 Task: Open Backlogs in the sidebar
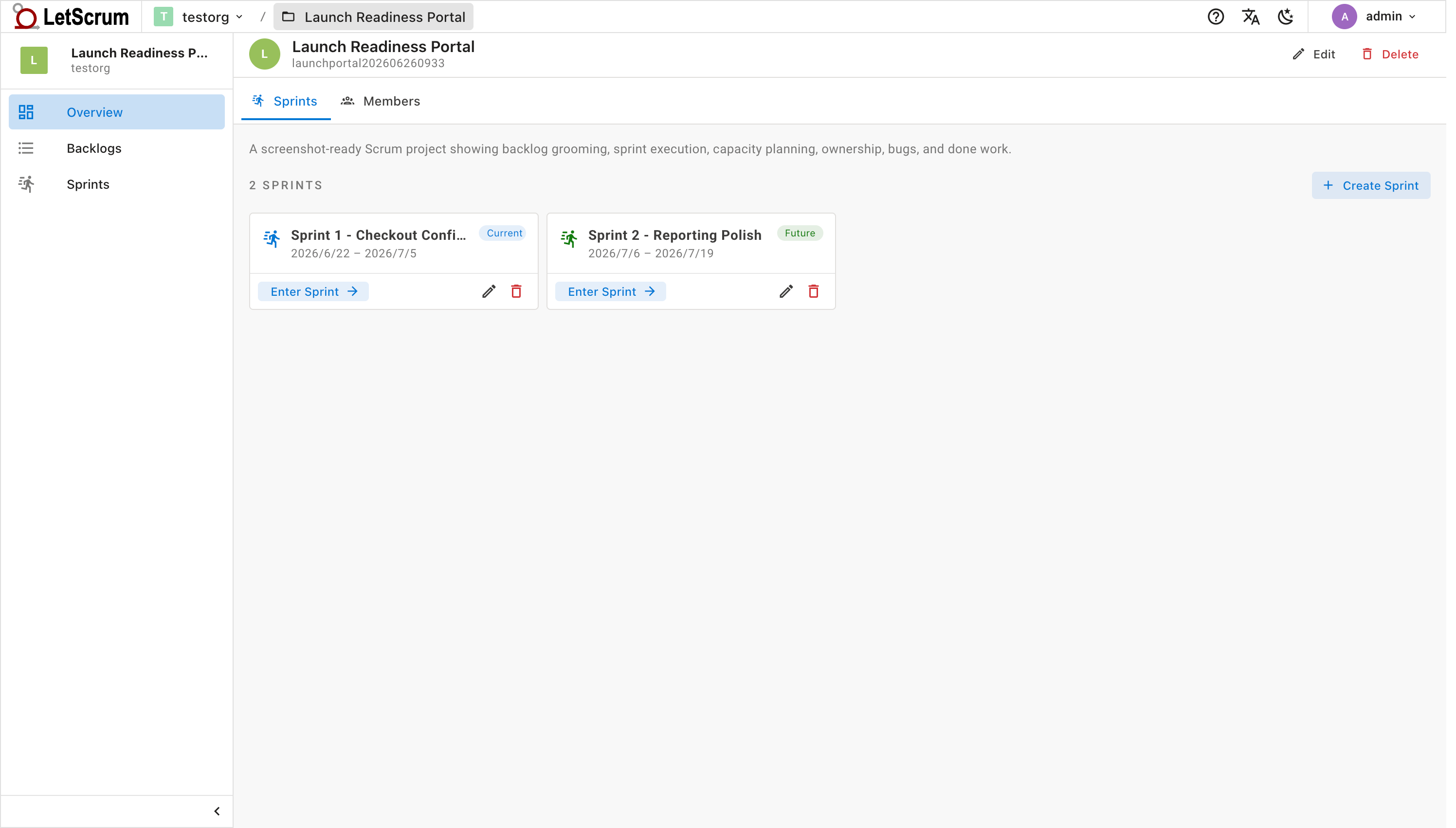pyautogui.click(x=117, y=148)
